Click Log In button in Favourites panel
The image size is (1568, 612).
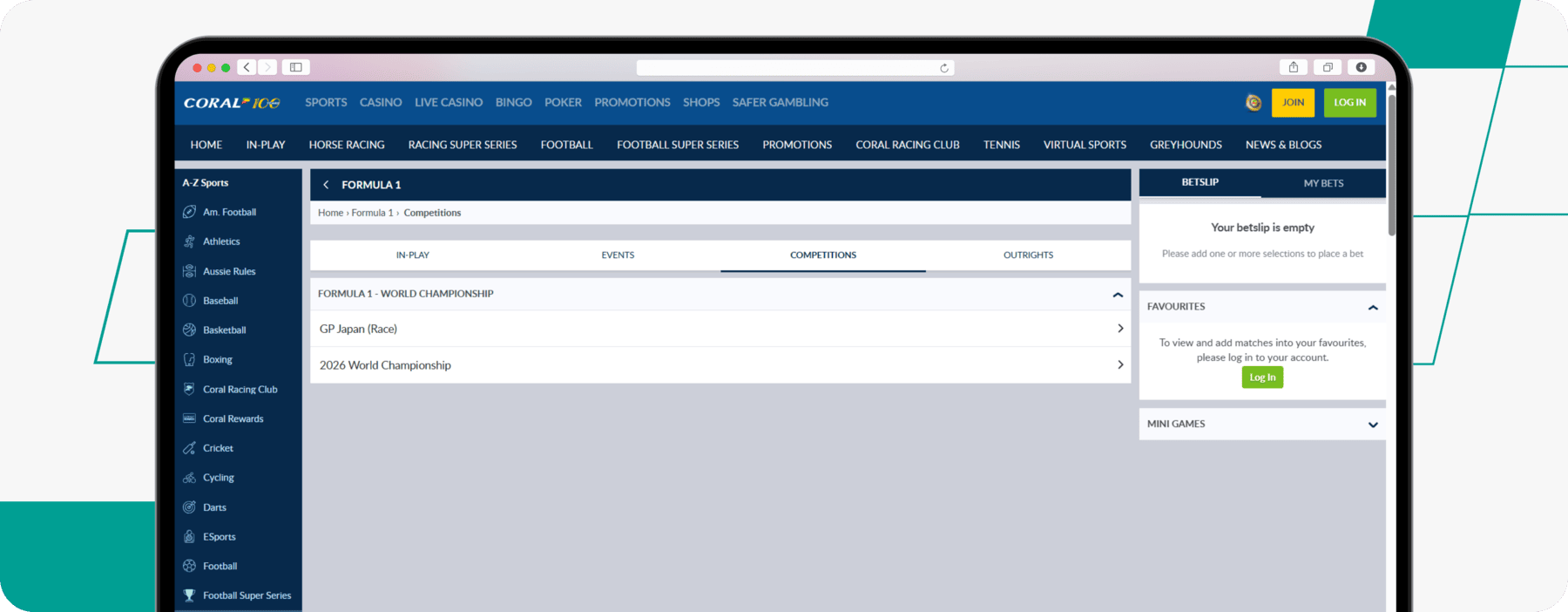[x=1262, y=377]
